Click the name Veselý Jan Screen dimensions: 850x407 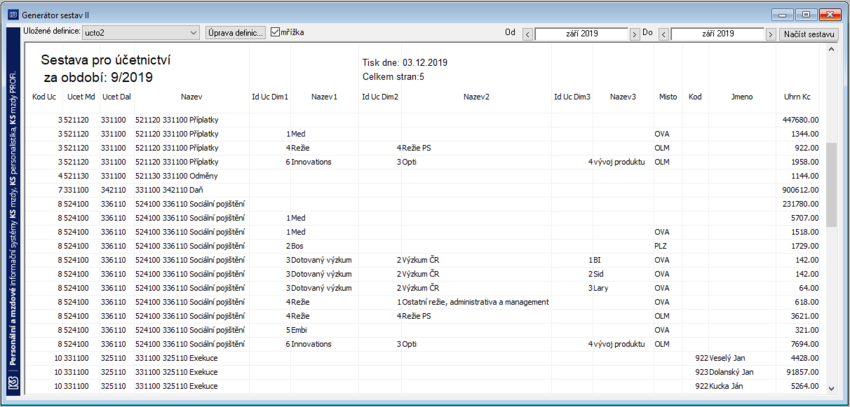tap(727, 358)
